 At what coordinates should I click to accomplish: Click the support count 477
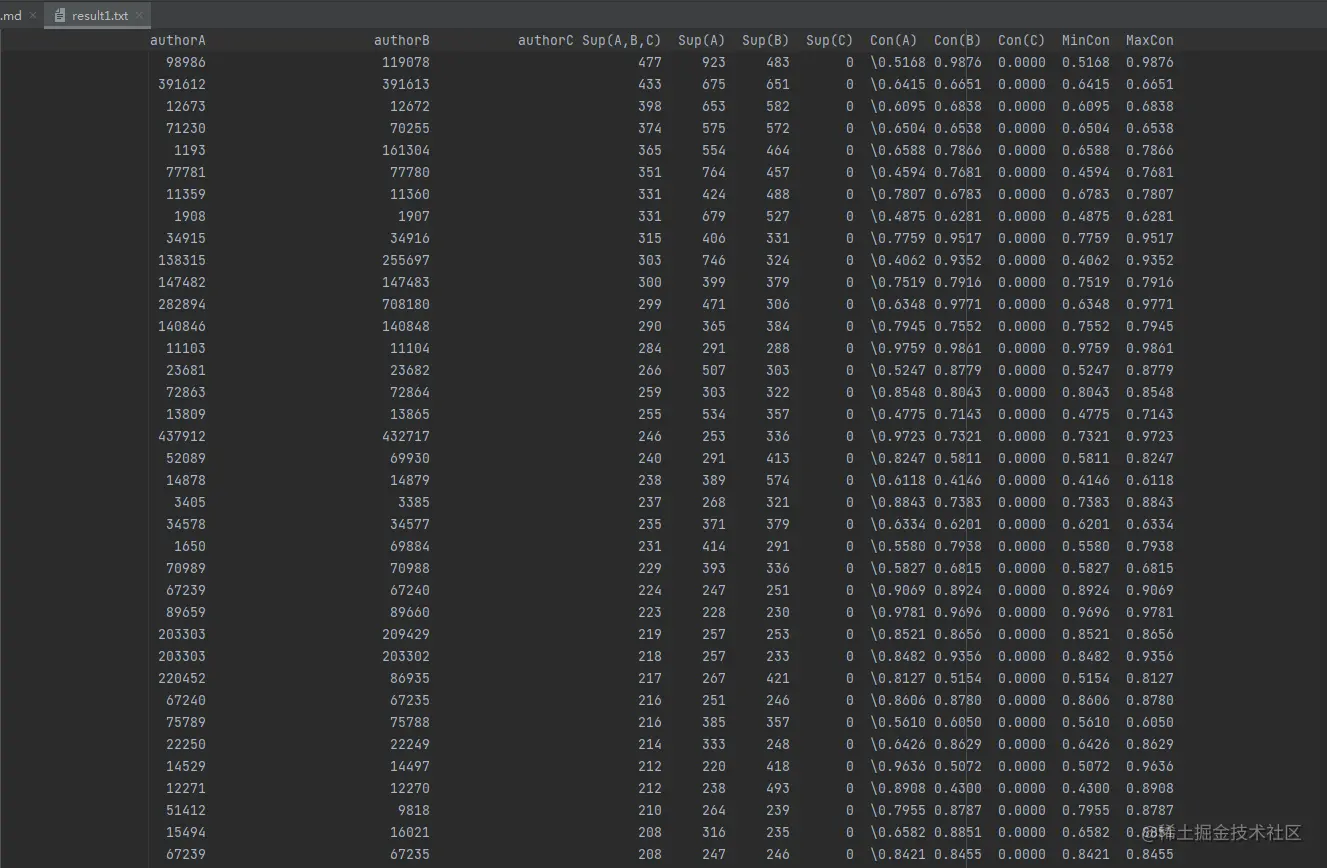pyautogui.click(x=650, y=62)
